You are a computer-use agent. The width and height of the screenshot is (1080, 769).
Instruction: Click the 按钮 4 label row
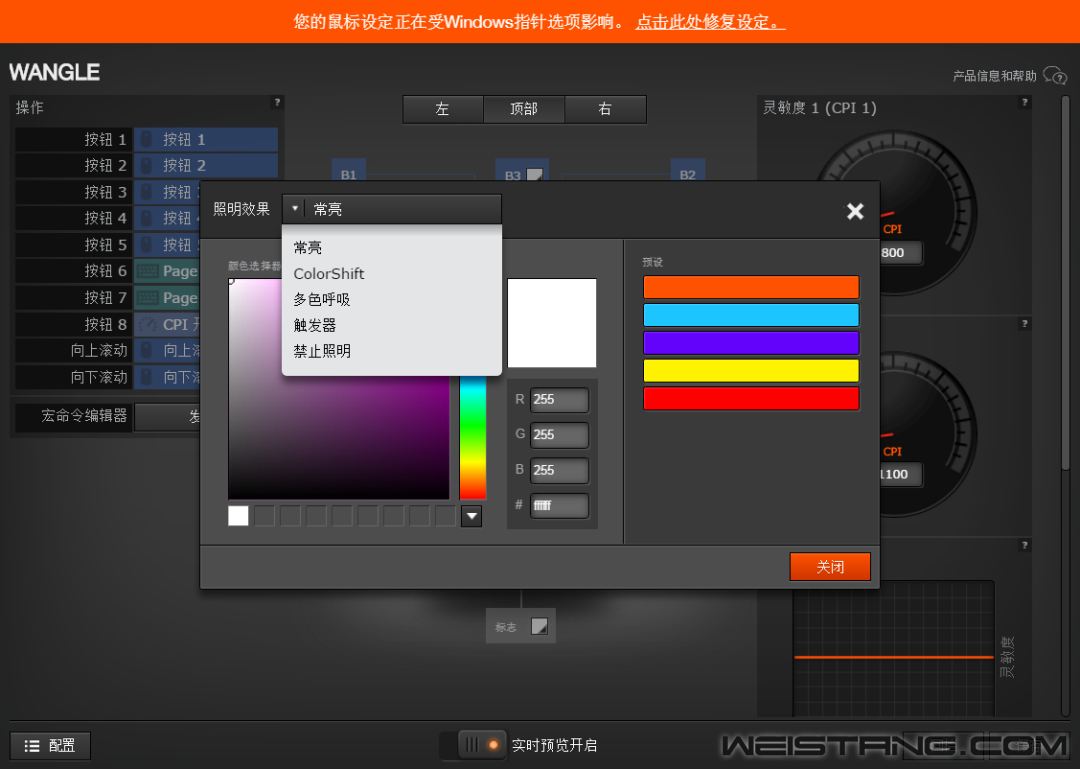(x=72, y=218)
